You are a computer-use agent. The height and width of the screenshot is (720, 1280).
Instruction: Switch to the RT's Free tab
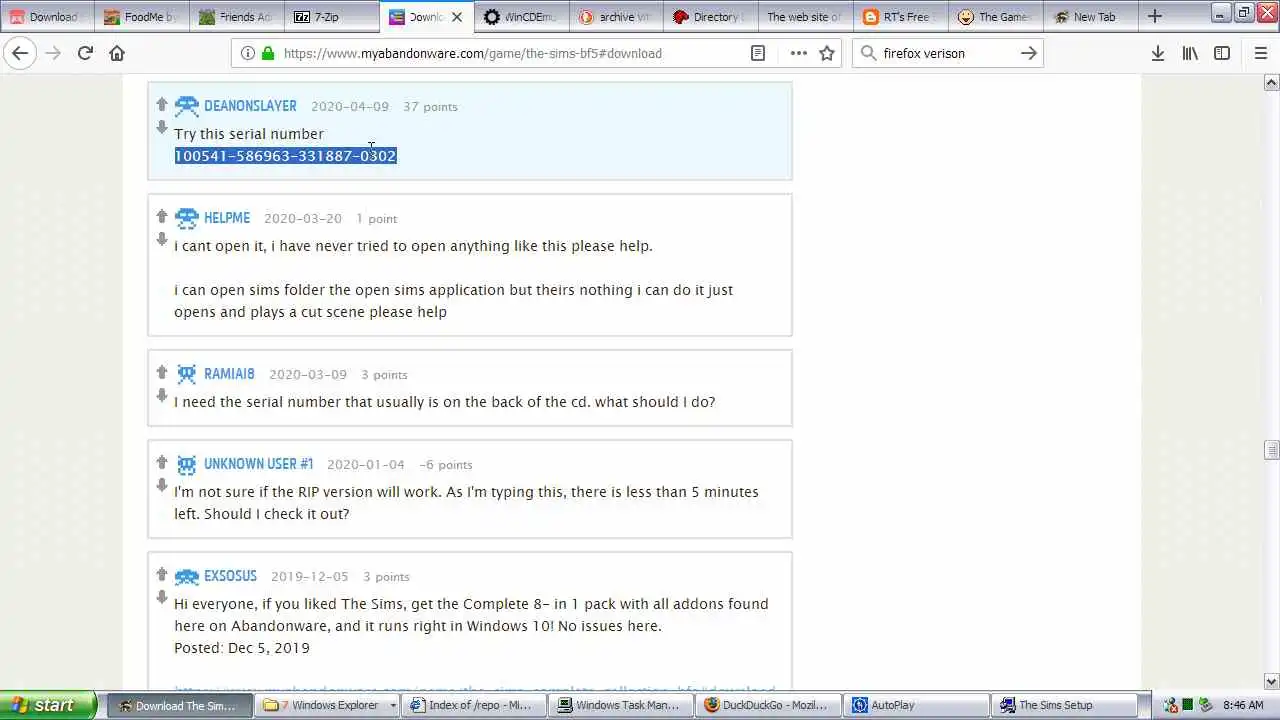(900, 17)
